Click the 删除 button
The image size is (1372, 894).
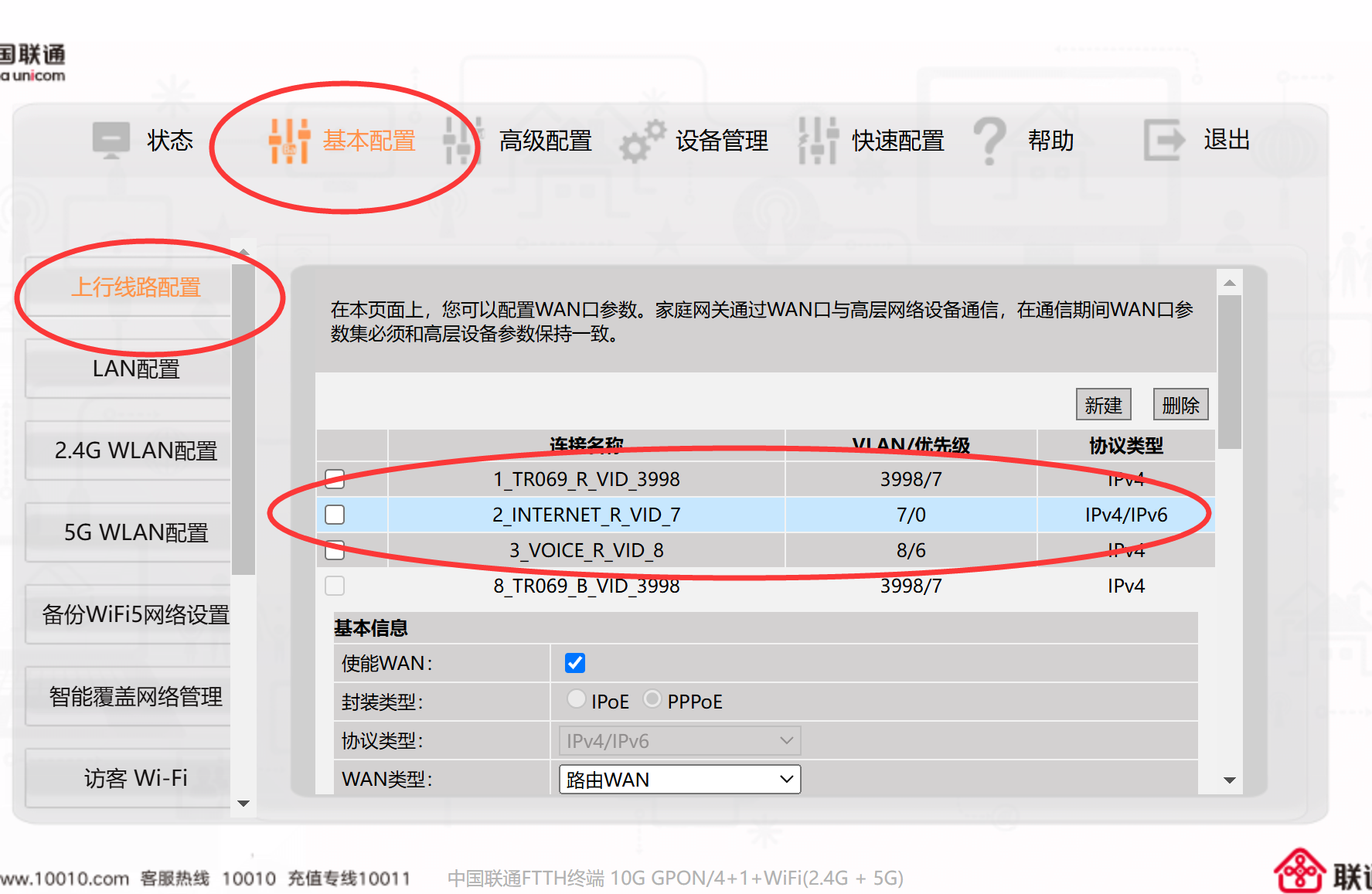coord(1180,403)
